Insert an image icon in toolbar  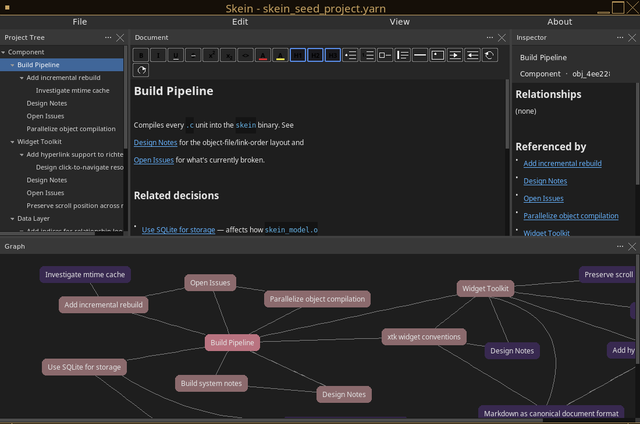(x=438, y=55)
